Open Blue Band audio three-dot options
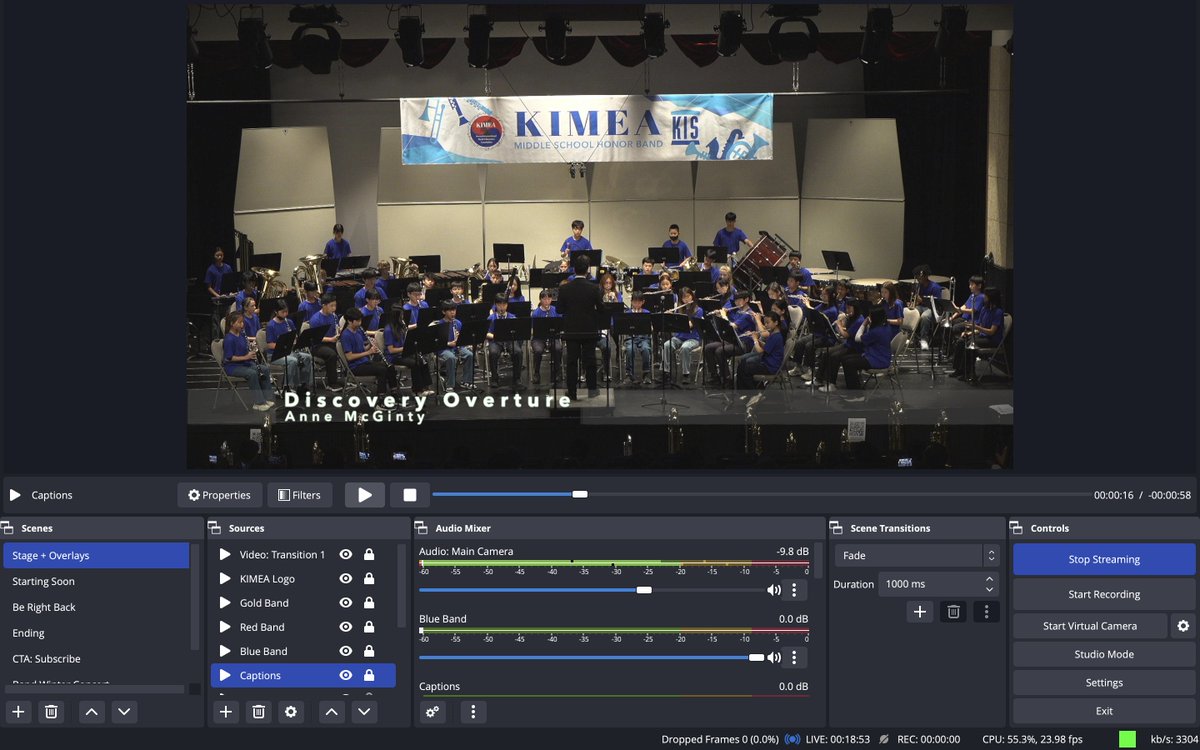This screenshot has height=750, width=1200. 794,657
